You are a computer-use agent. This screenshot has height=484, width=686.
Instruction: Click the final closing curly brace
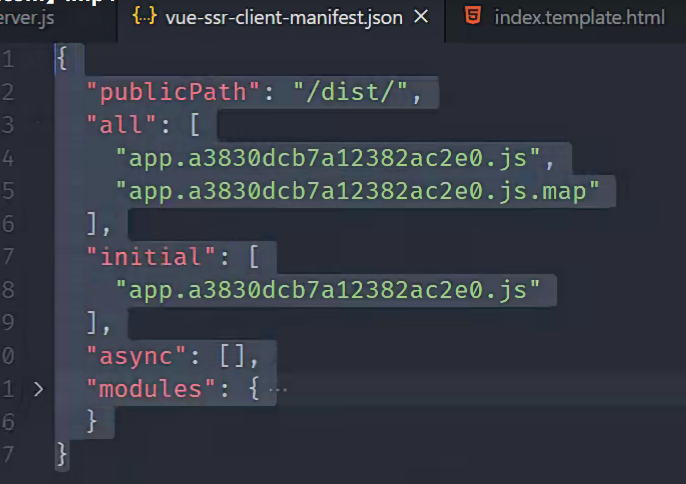pyautogui.click(x=62, y=453)
